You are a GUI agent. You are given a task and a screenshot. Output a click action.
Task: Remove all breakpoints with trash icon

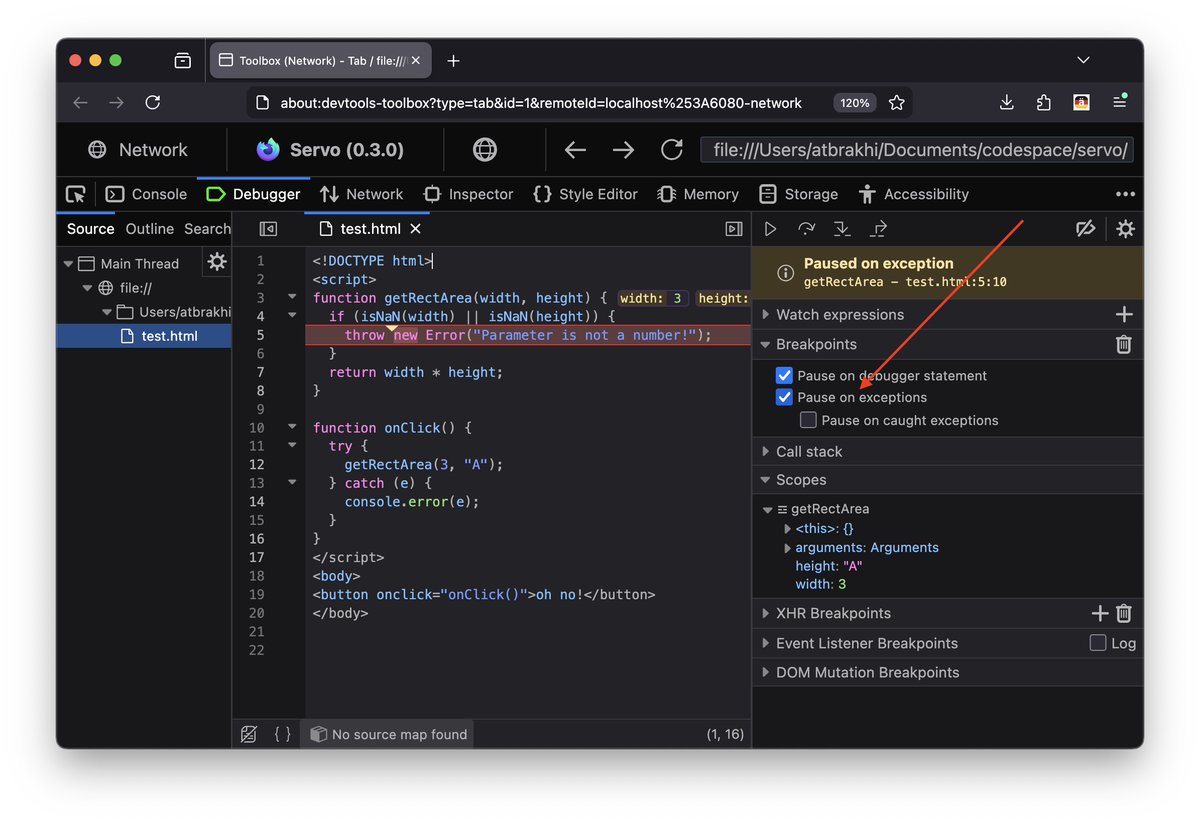click(1124, 344)
